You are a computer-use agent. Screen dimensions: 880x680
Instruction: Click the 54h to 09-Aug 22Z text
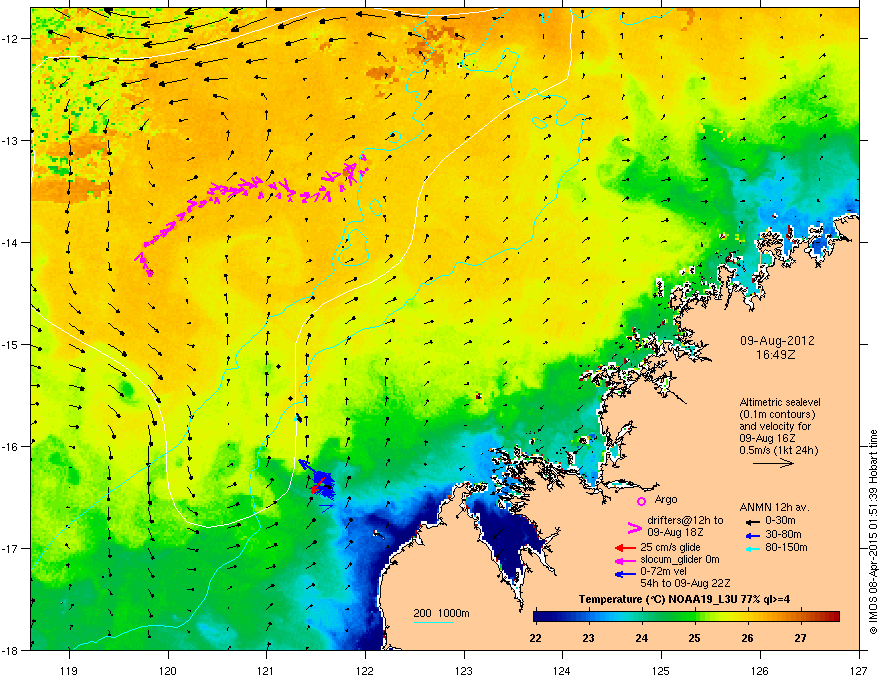(685, 584)
